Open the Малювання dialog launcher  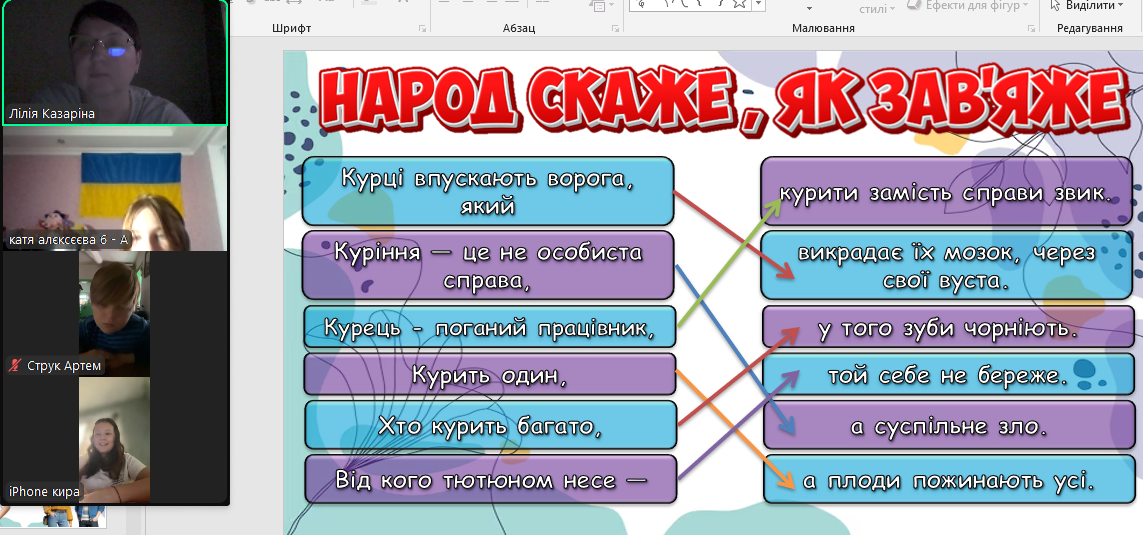pos(1031,28)
